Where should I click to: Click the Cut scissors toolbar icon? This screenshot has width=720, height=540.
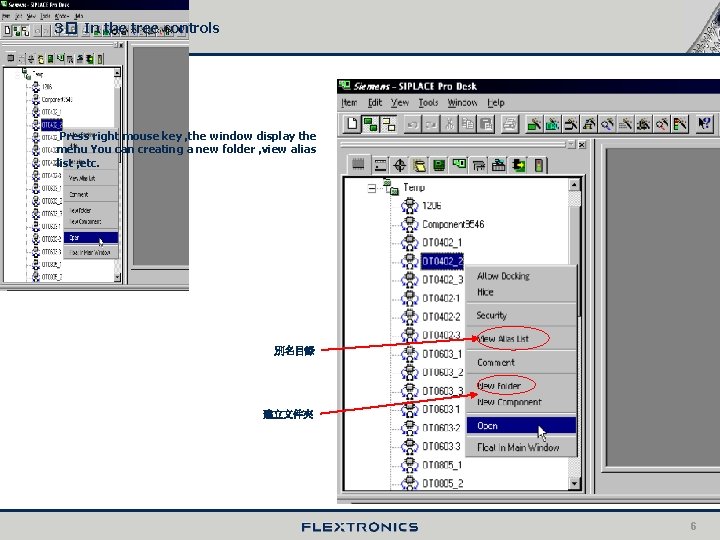click(450, 124)
